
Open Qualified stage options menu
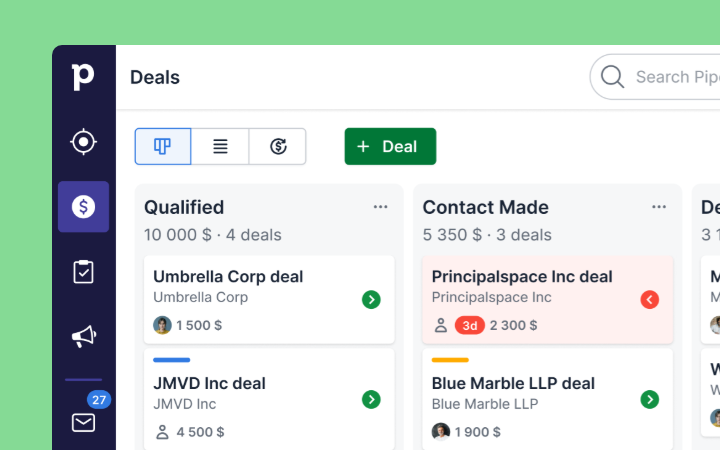pos(380,207)
